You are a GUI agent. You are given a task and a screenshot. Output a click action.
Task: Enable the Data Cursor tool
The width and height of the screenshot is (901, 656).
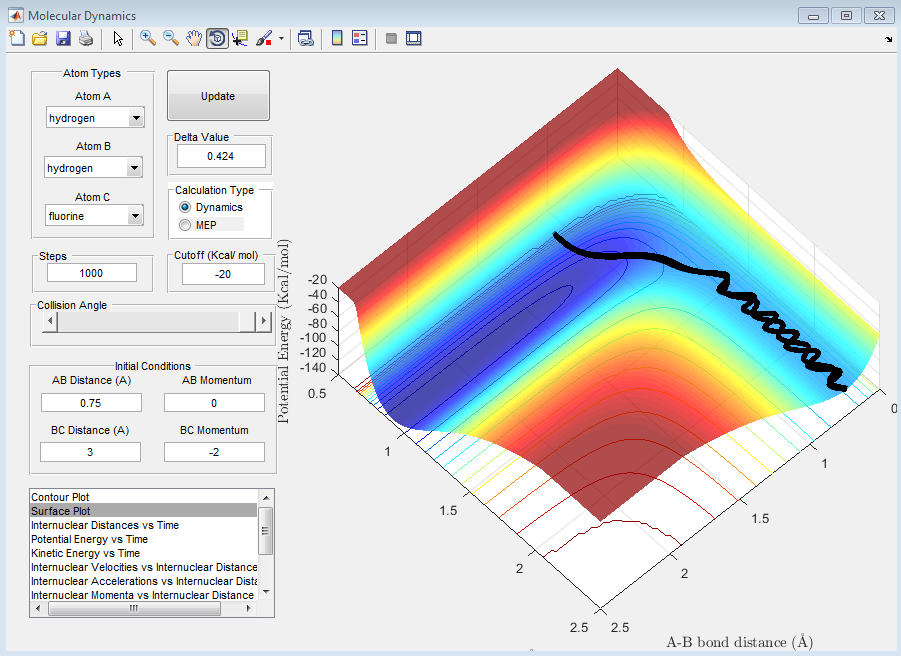pyautogui.click(x=240, y=38)
